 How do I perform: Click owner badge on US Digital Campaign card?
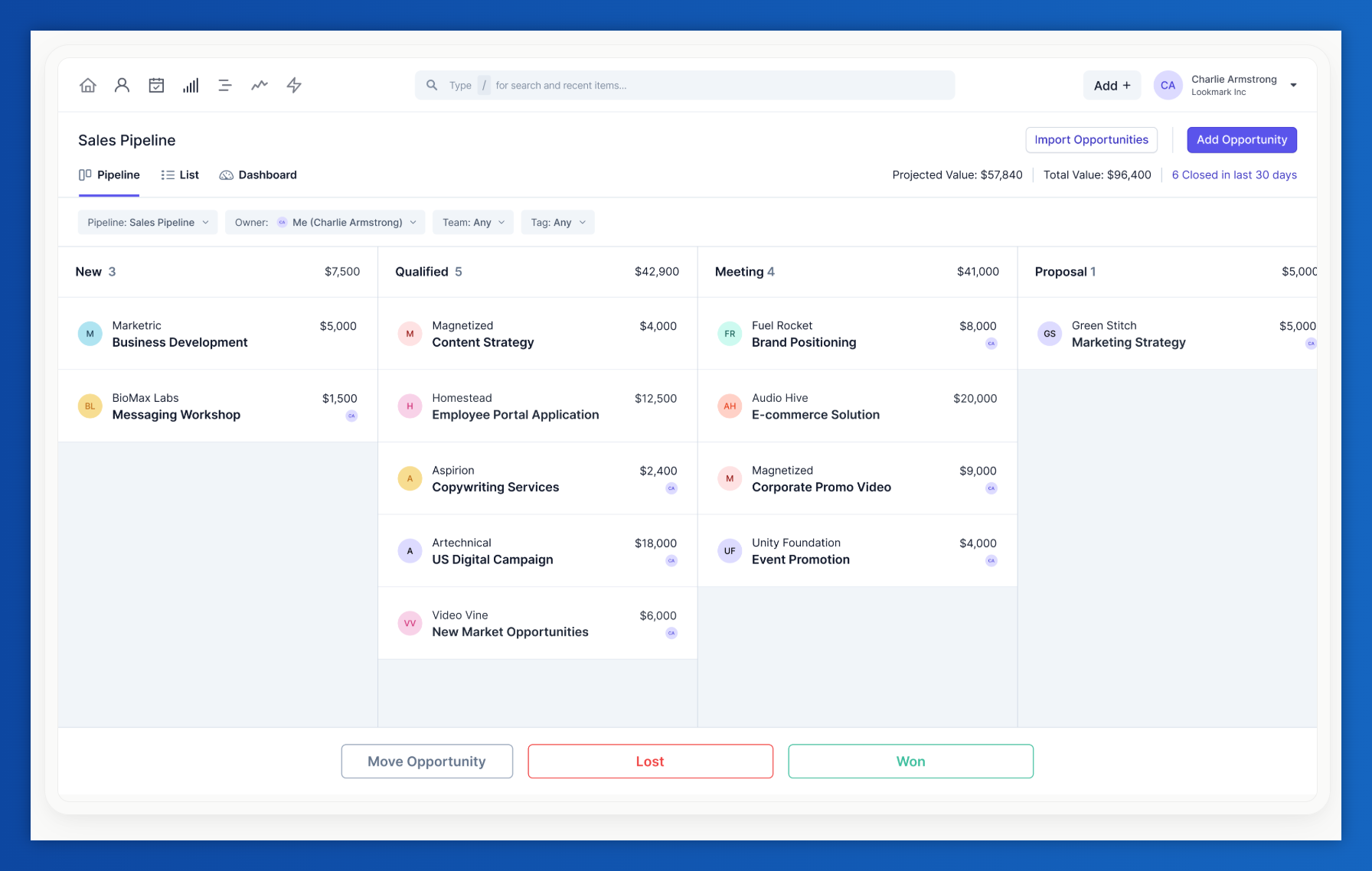671,561
